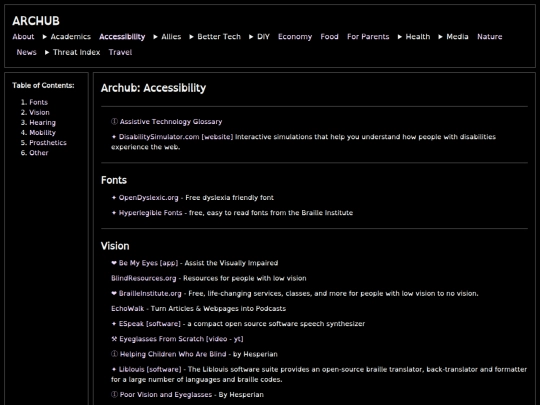Screen dimensions: 540x405
Task: Click the heart icon before BrailleInstitute.org
Action: [x=114, y=293]
